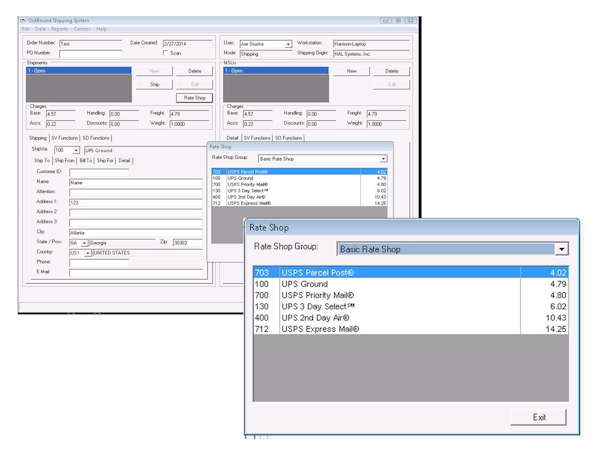Click Exit button in Rate Shop dialog
Image resolution: width=600 pixels, height=450 pixels.
(x=538, y=417)
